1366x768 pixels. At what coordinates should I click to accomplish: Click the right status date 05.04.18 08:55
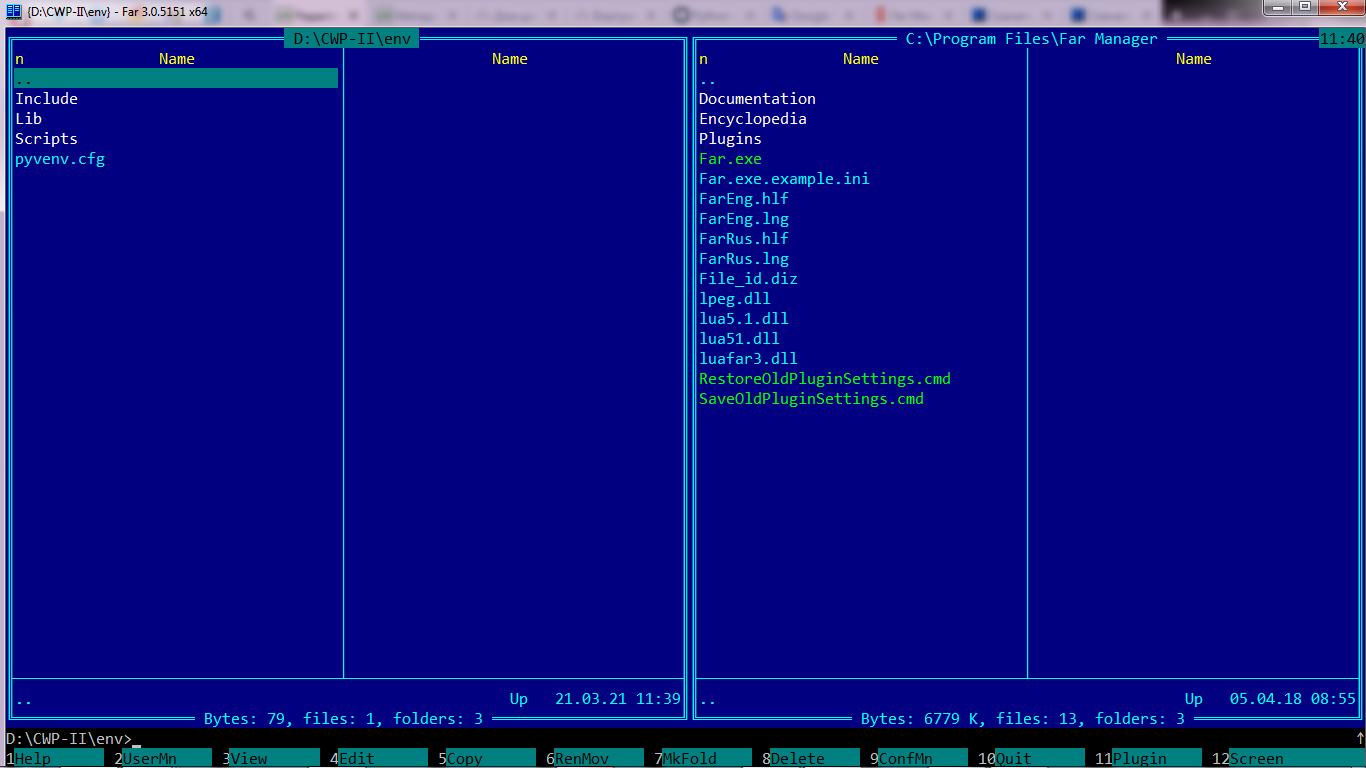point(1293,699)
